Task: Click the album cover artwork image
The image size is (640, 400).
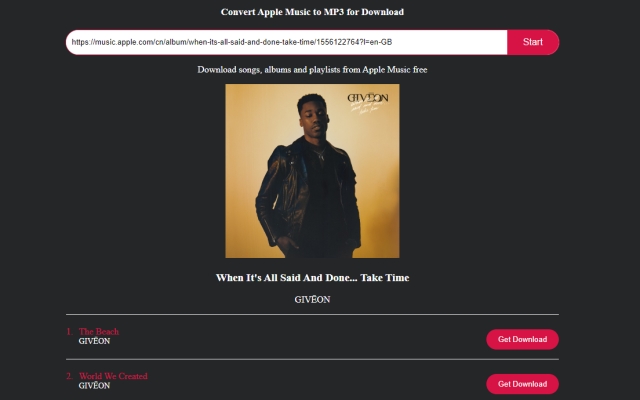Action: point(312,171)
